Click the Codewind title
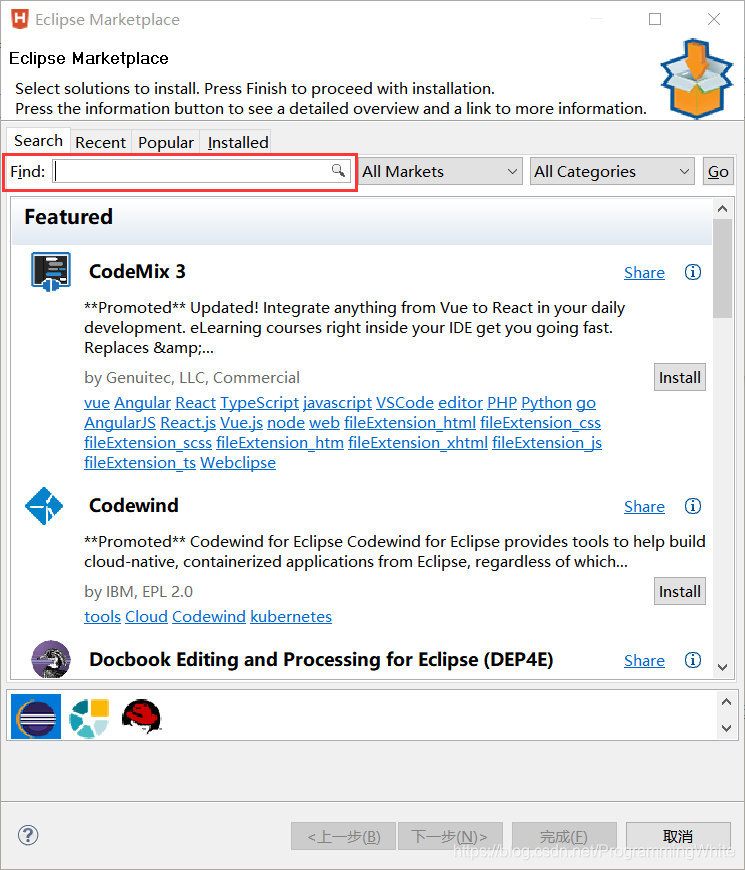The height and width of the screenshot is (870, 745). (x=134, y=505)
